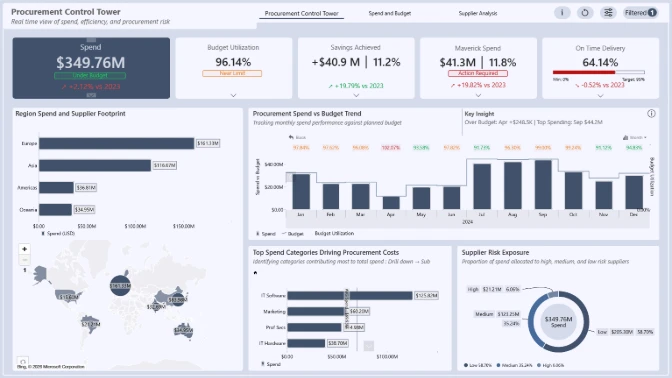
Task: Select the Marketing category bar
Action: (x=317, y=311)
